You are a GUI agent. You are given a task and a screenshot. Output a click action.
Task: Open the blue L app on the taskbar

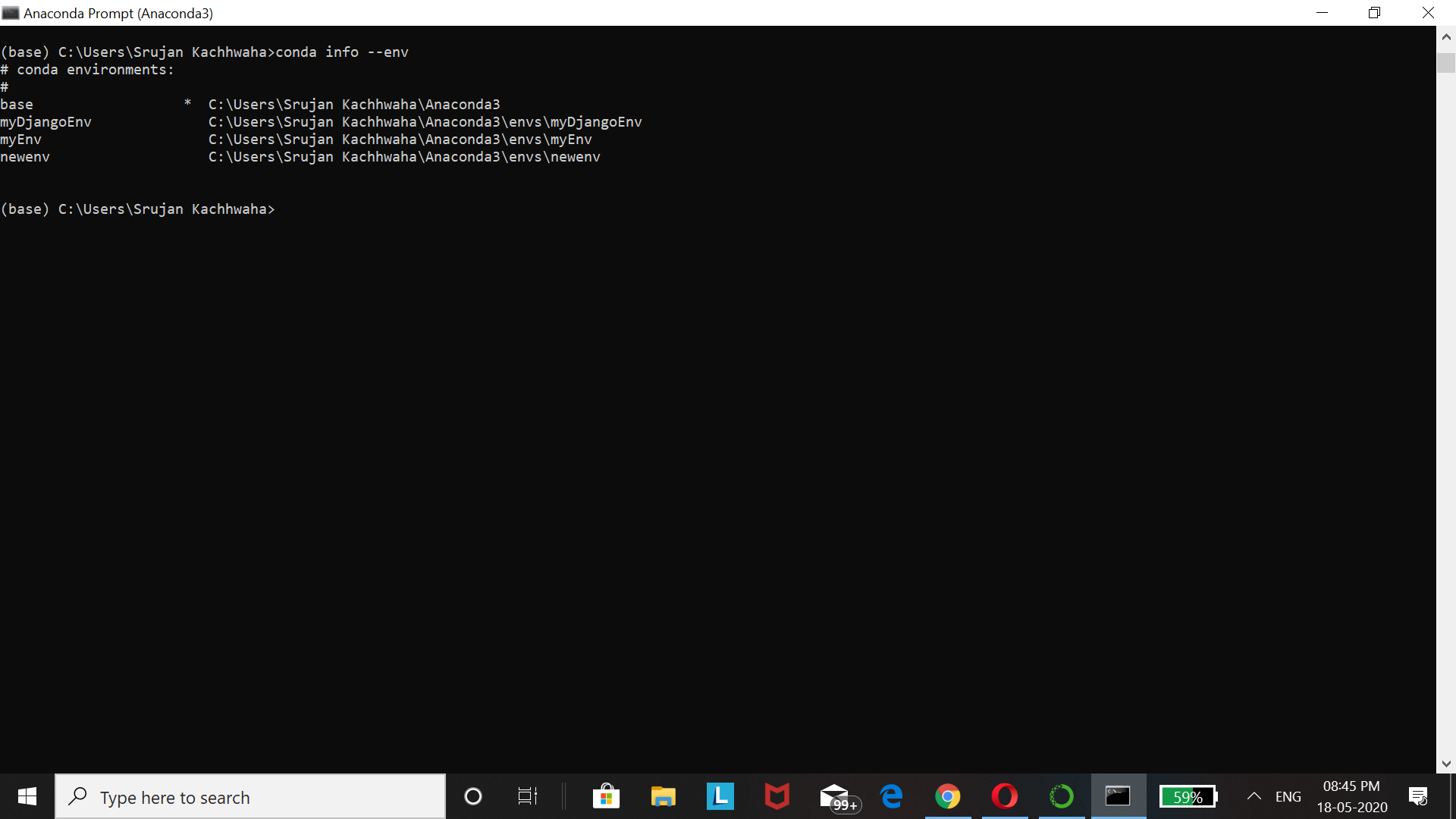[720, 796]
